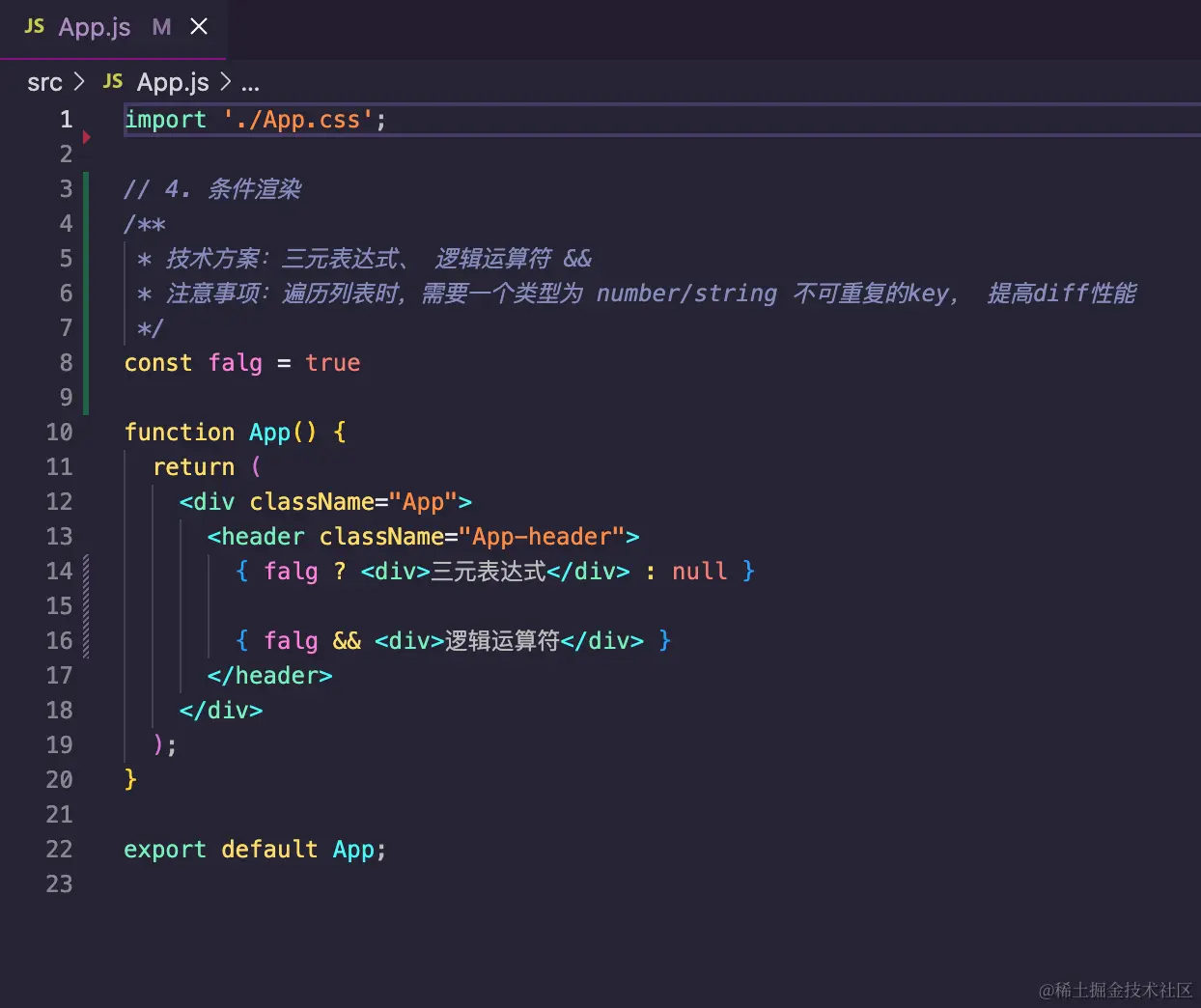Screen dimensions: 1201x1008
Task: Click the breadcrumb ellipsis symbol
Action: (x=250, y=85)
